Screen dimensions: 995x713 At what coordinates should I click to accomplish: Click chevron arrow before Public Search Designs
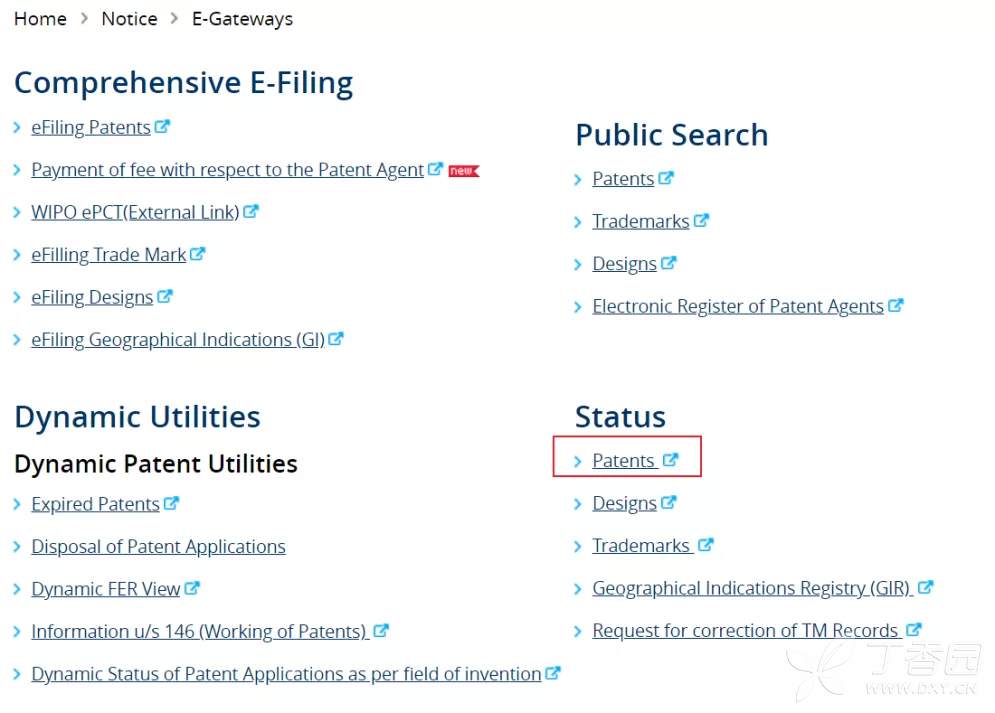[578, 264]
